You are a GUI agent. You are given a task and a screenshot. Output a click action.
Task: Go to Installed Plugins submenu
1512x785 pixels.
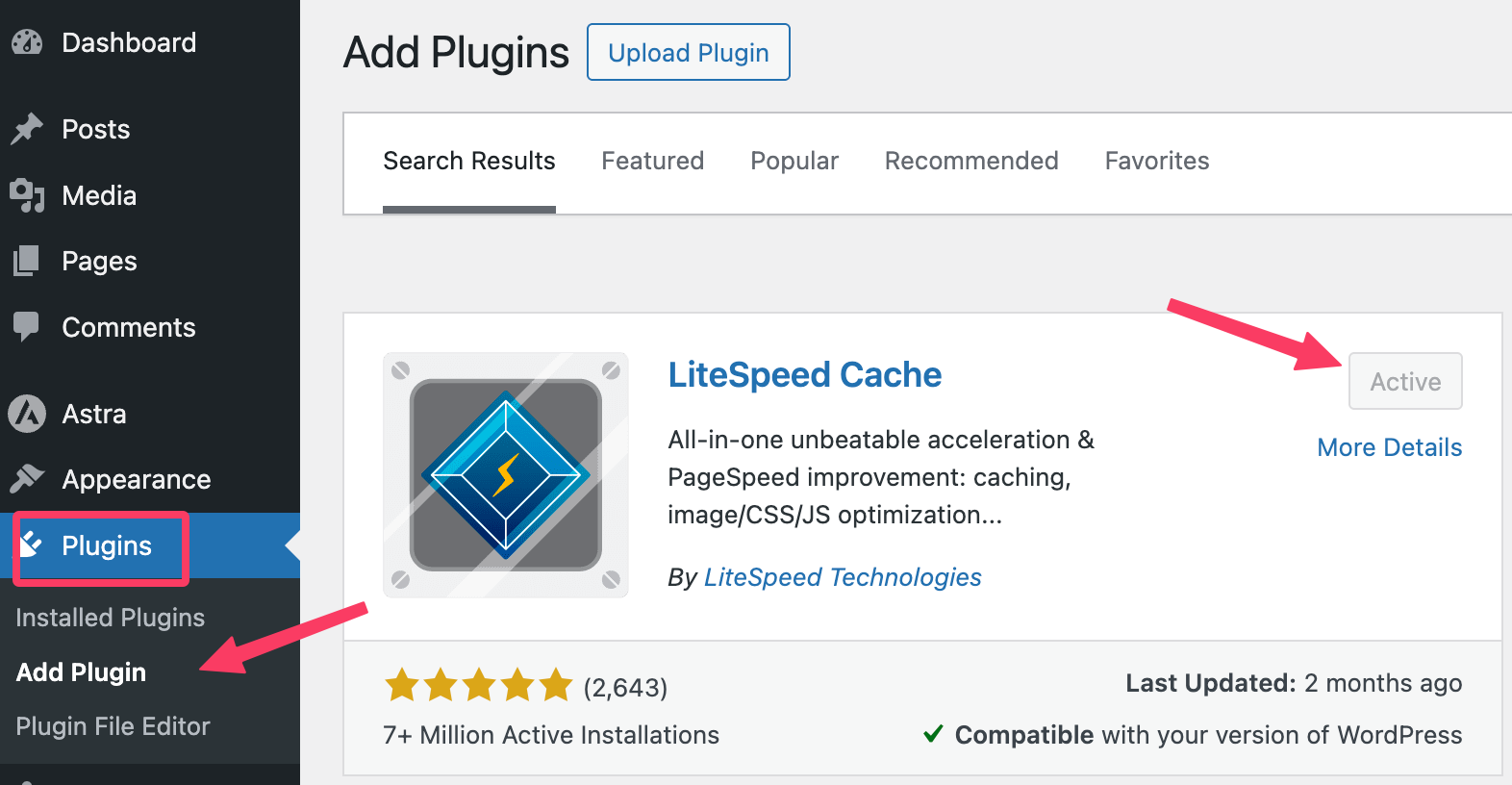(x=111, y=618)
